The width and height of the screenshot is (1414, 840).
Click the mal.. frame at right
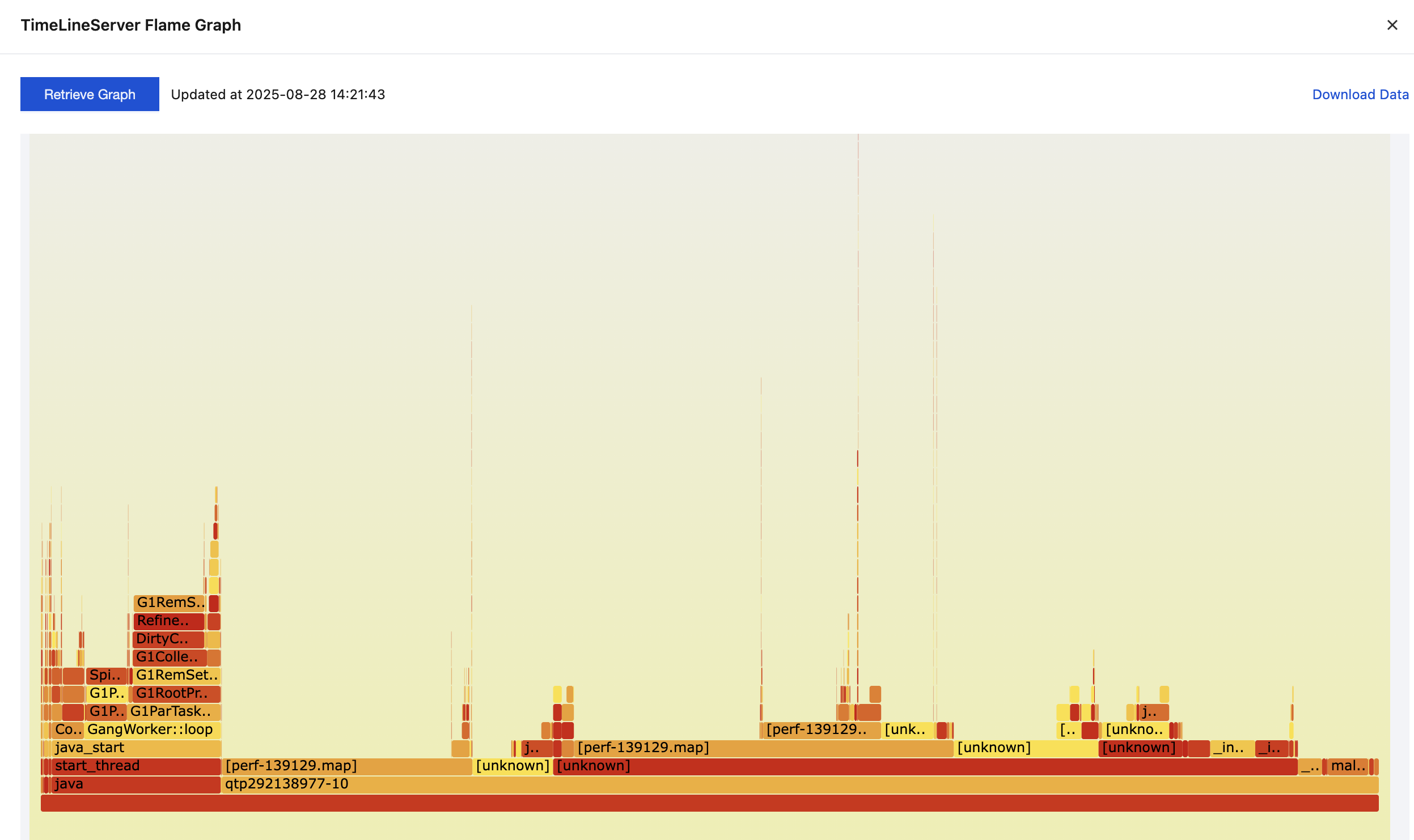(1347, 766)
